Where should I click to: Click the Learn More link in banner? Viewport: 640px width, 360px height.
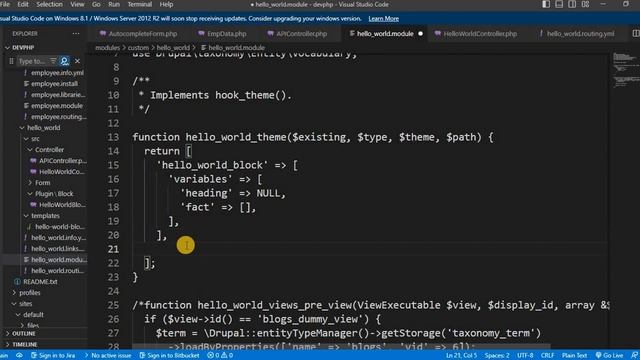pos(383,19)
